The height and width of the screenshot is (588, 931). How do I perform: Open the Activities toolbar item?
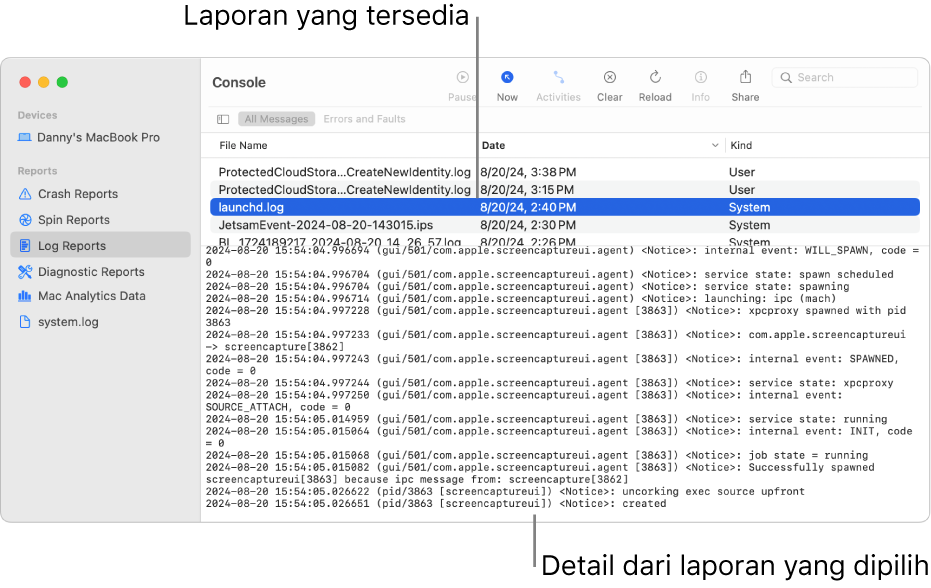[558, 86]
